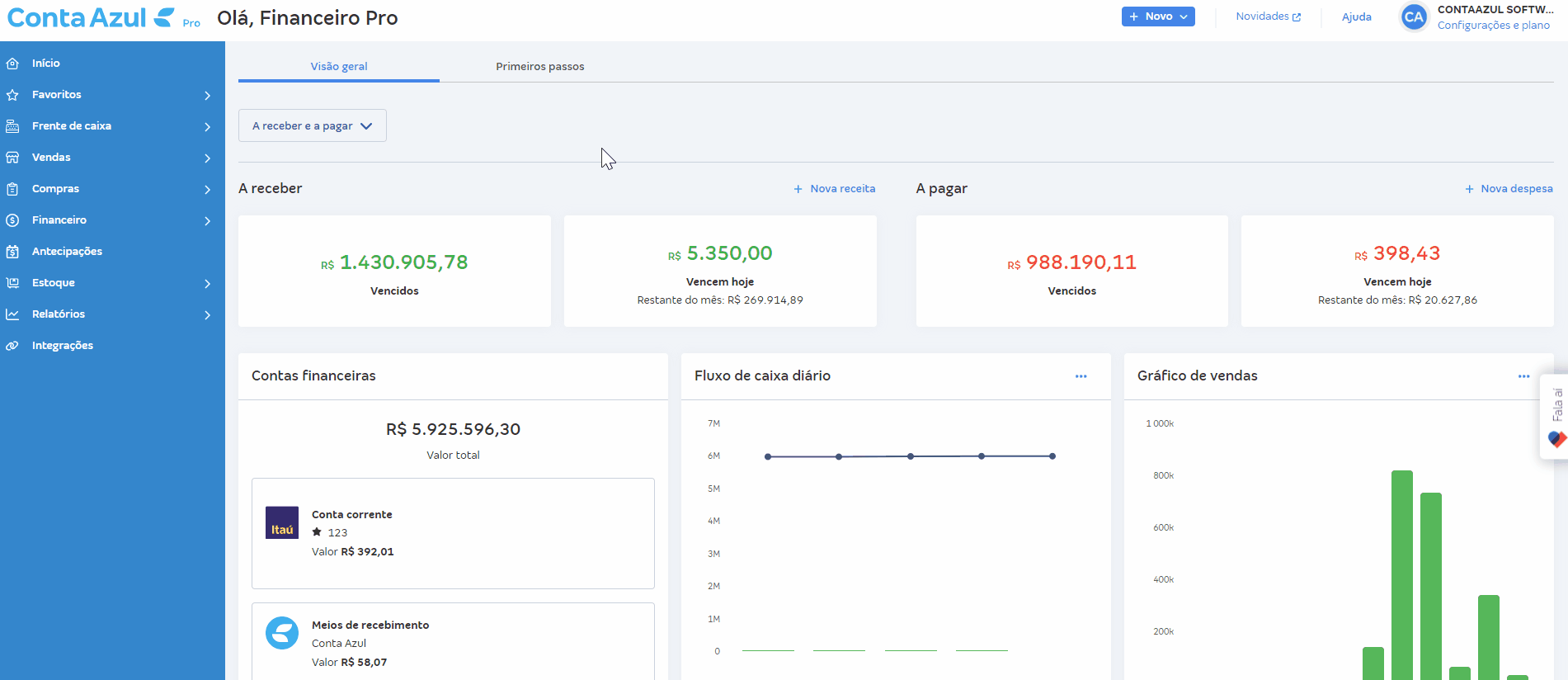Image resolution: width=1568 pixels, height=680 pixels.
Task: Open the Ajuda link
Action: click(1357, 17)
